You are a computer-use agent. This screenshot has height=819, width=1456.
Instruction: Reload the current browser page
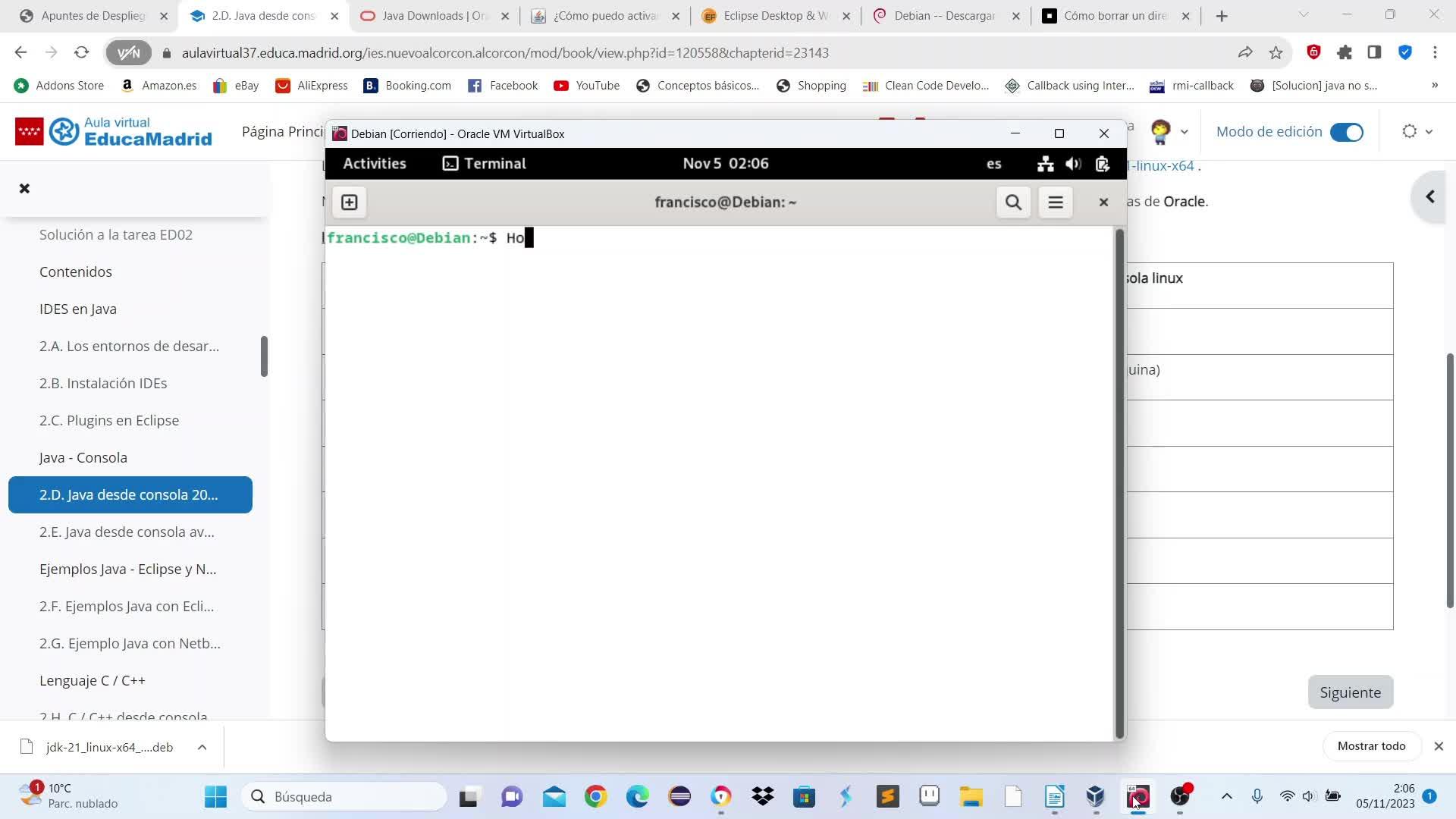(x=82, y=52)
